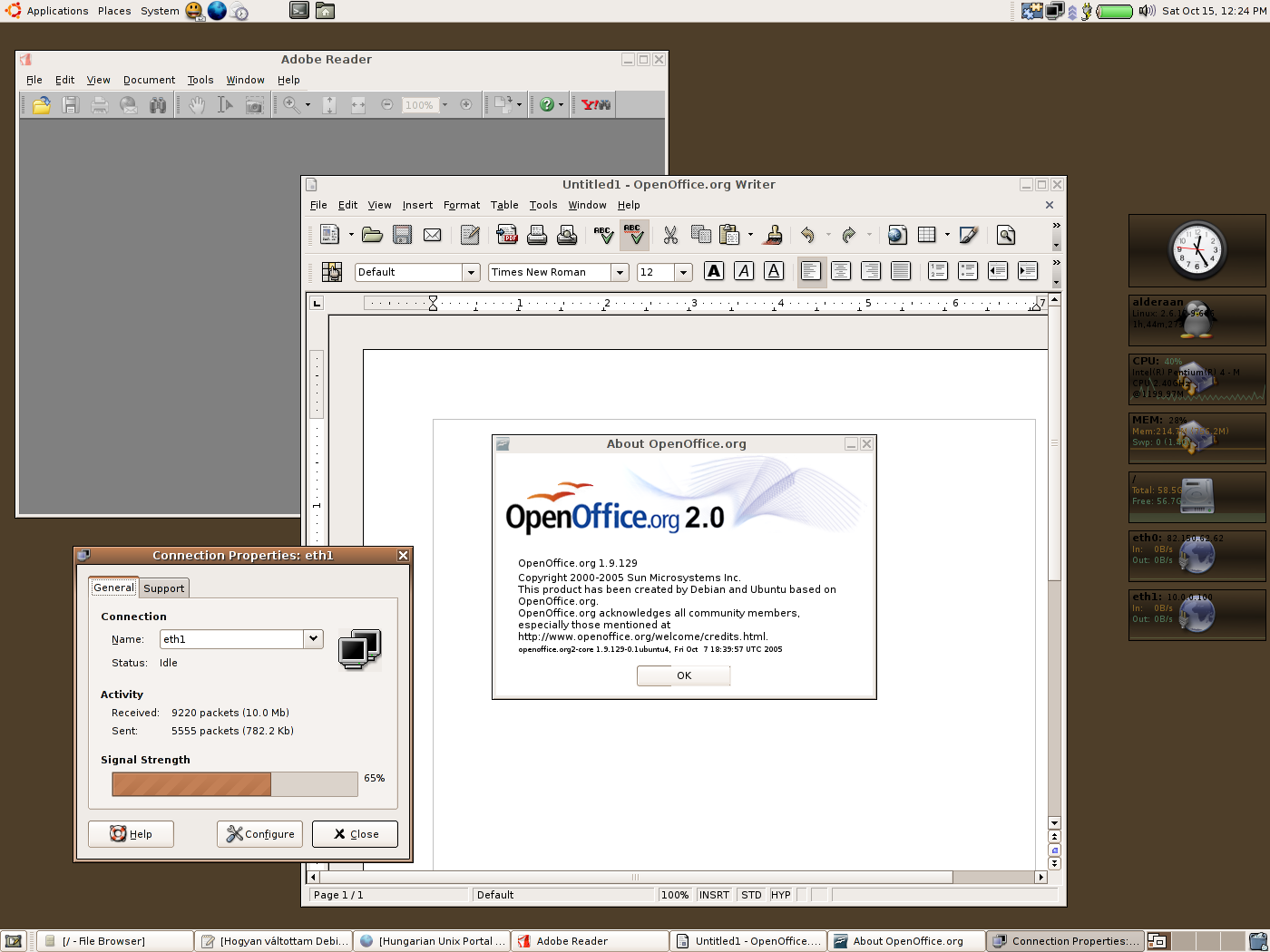Click the Save floppy icon in Writer toolbar
The height and width of the screenshot is (952, 1270).
pyautogui.click(x=402, y=235)
